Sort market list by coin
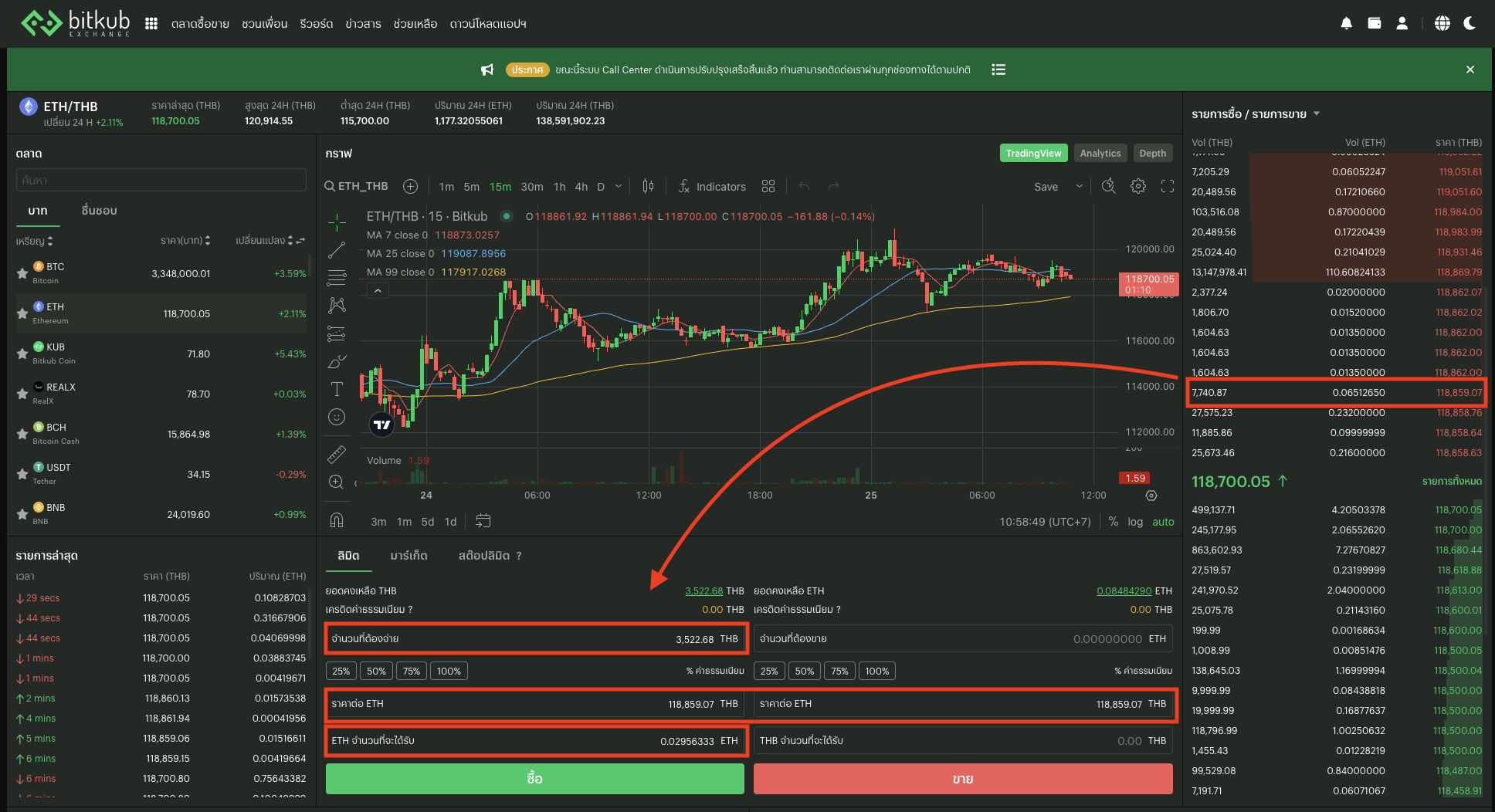 point(35,241)
